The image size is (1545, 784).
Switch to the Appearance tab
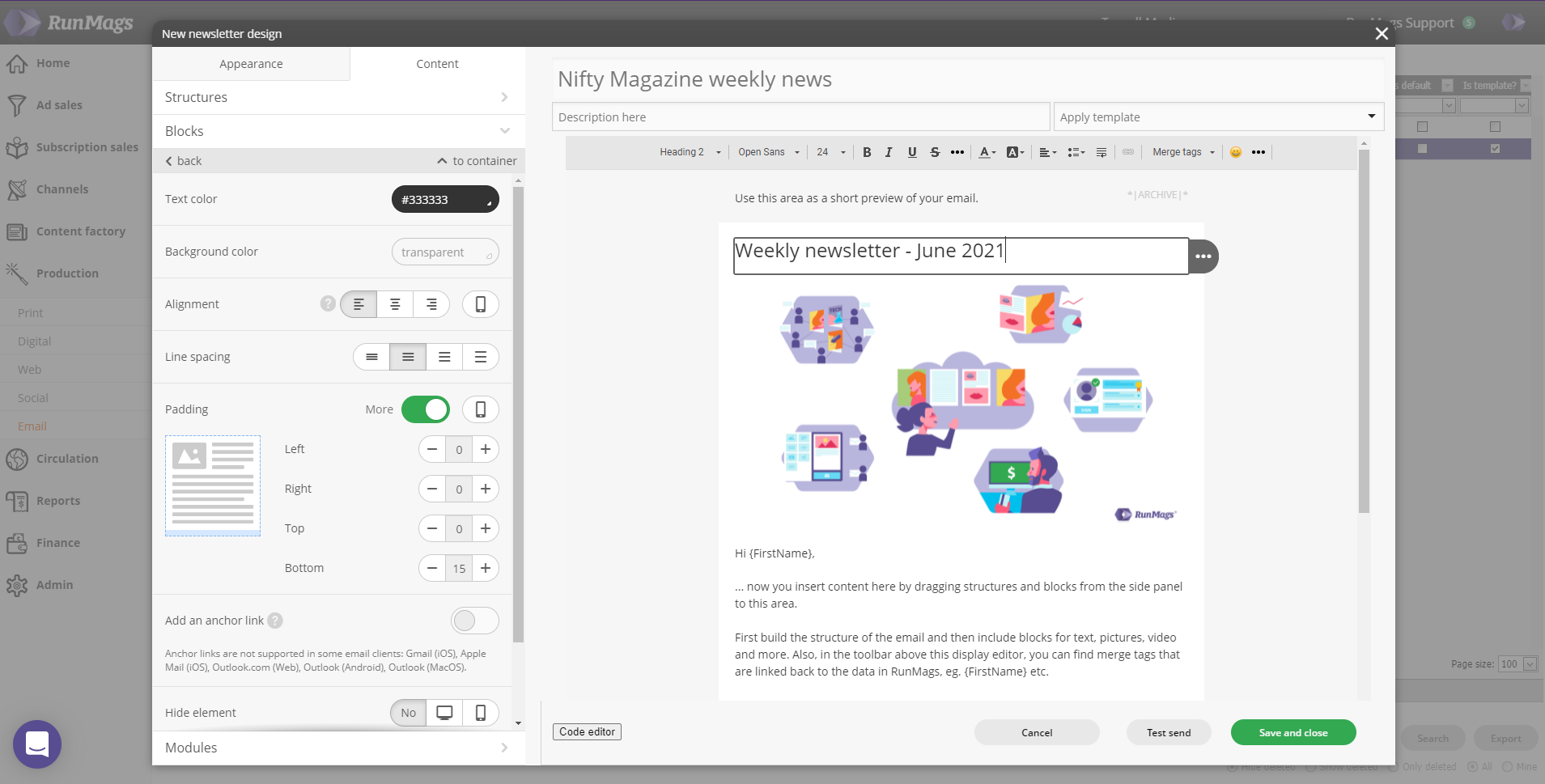[x=251, y=64]
